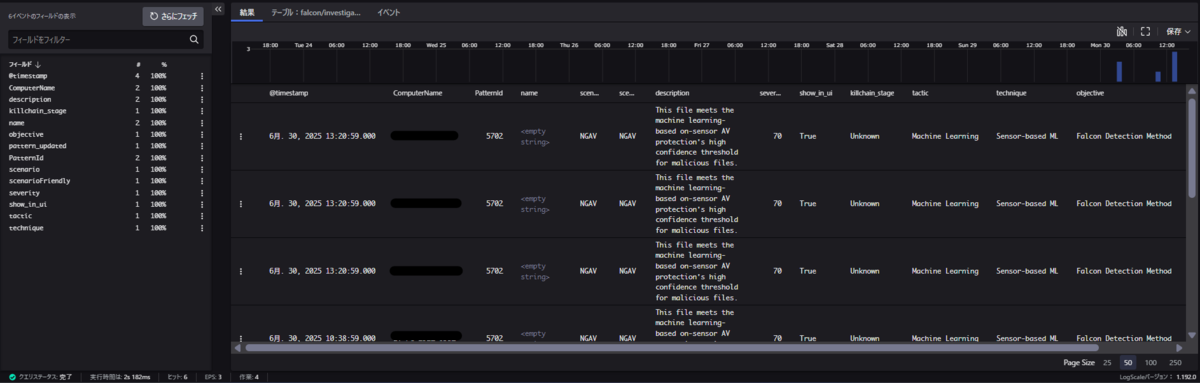Open the @timestamp field options menu
This screenshot has height=383, width=1200.
point(202,76)
